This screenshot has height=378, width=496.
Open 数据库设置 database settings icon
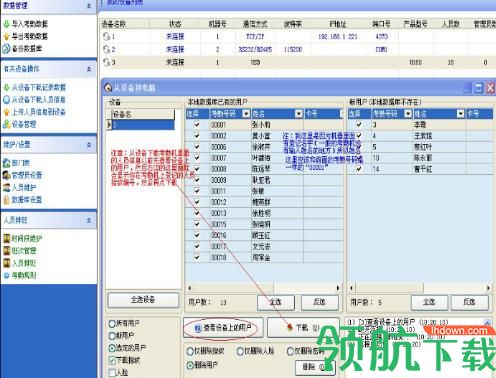coord(6,200)
